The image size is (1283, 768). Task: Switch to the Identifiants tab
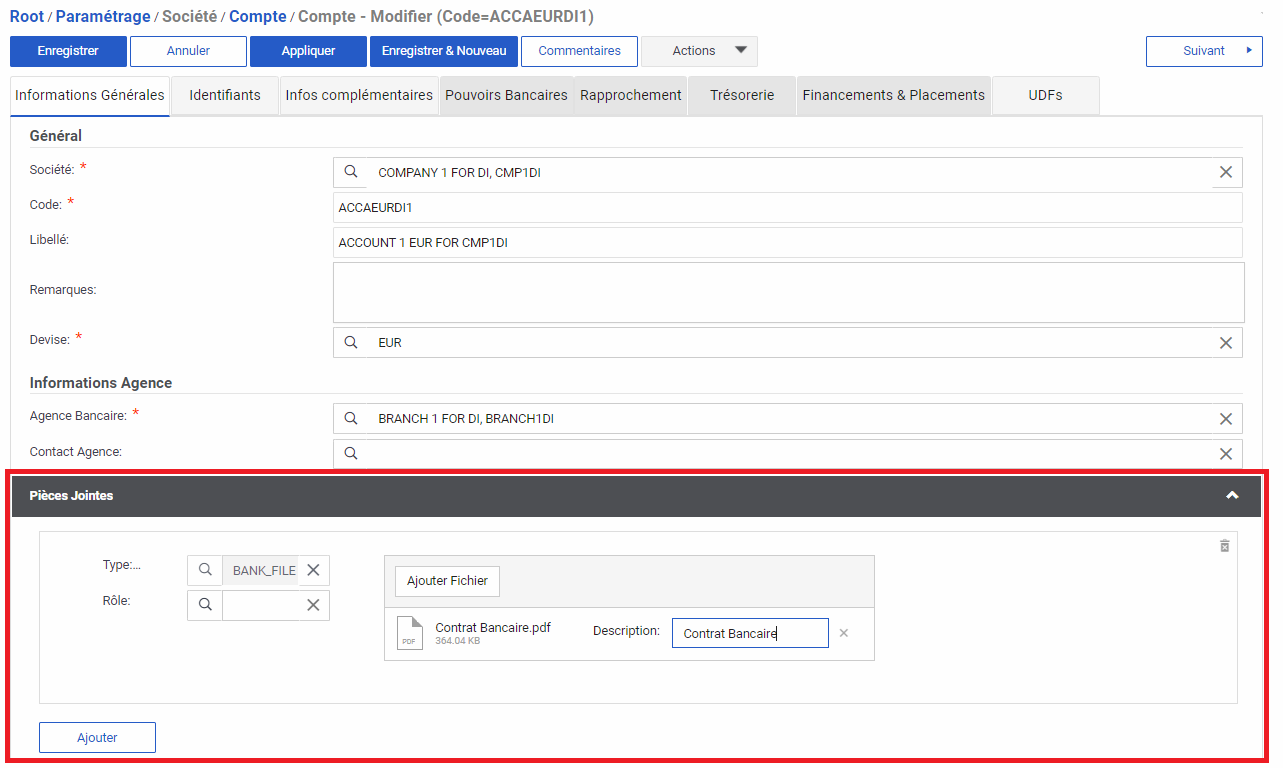(225, 95)
